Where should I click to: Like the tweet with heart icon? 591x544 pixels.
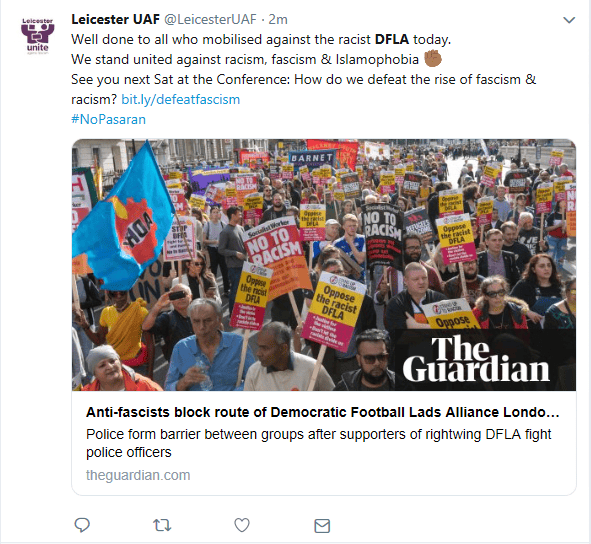(x=242, y=525)
